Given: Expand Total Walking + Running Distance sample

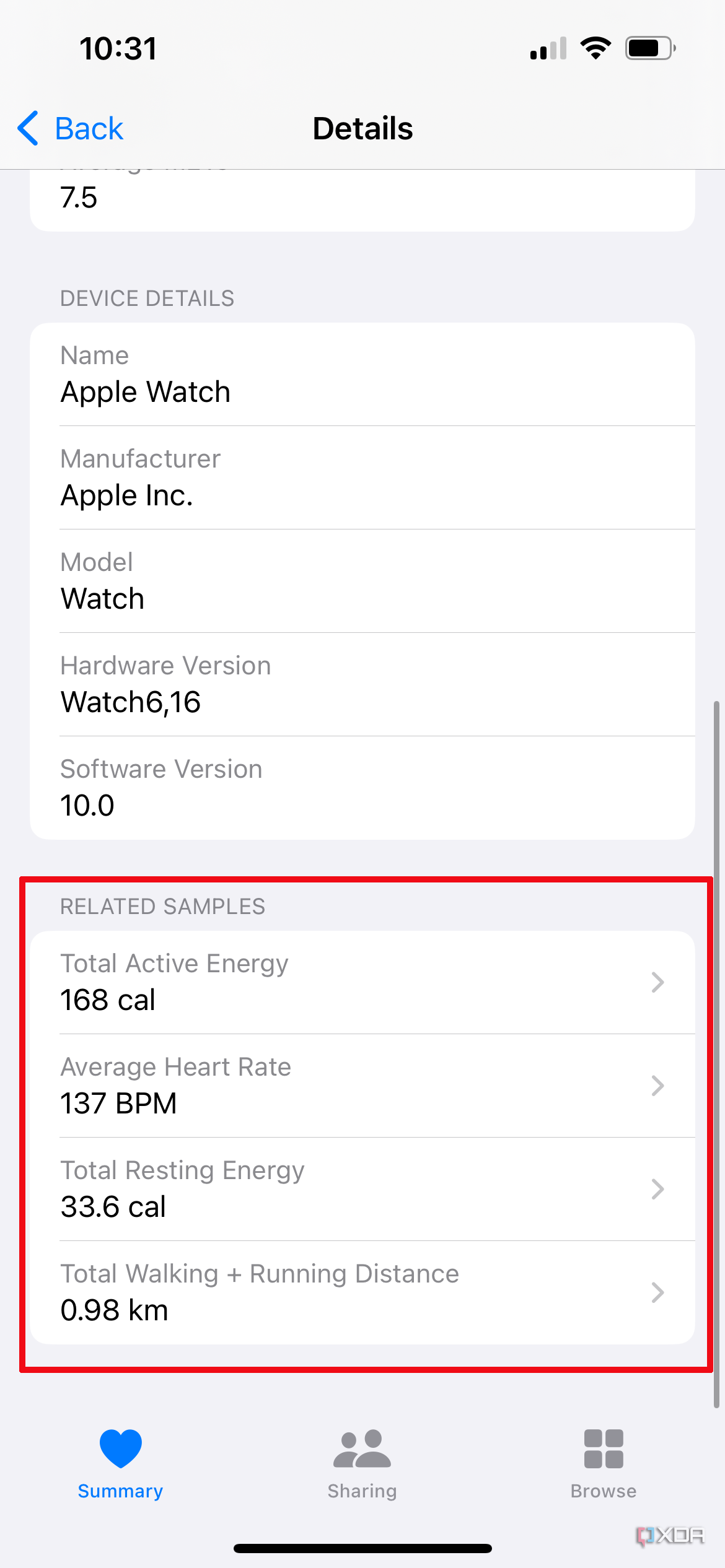Looking at the screenshot, I should coord(362,1292).
